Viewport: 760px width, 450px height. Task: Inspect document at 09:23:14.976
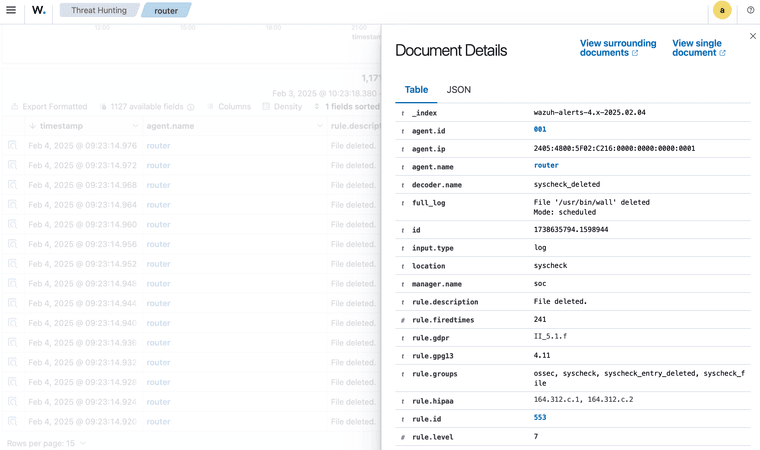coord(13,145)
